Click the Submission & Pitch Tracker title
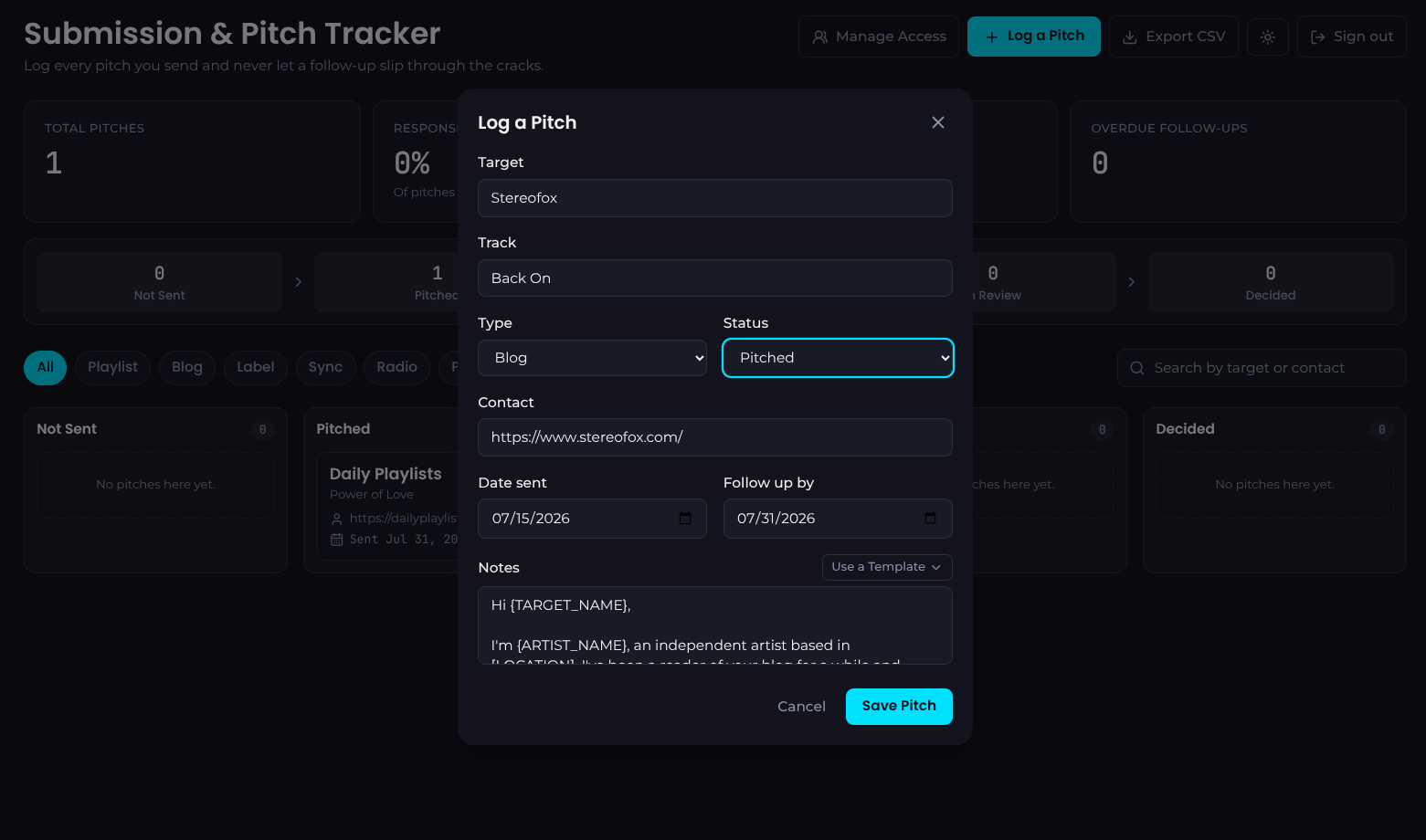The height and width of the screenshot is (840, 1426). (232, 34)
